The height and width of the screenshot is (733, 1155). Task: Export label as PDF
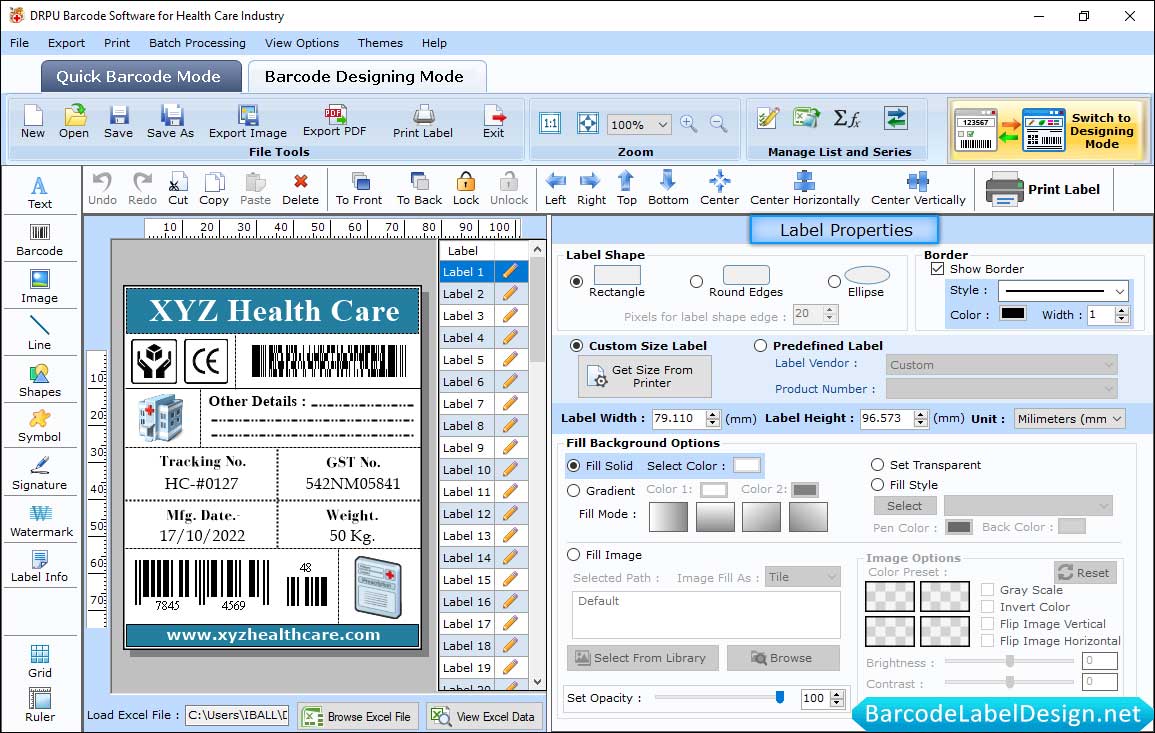point(335,122)
